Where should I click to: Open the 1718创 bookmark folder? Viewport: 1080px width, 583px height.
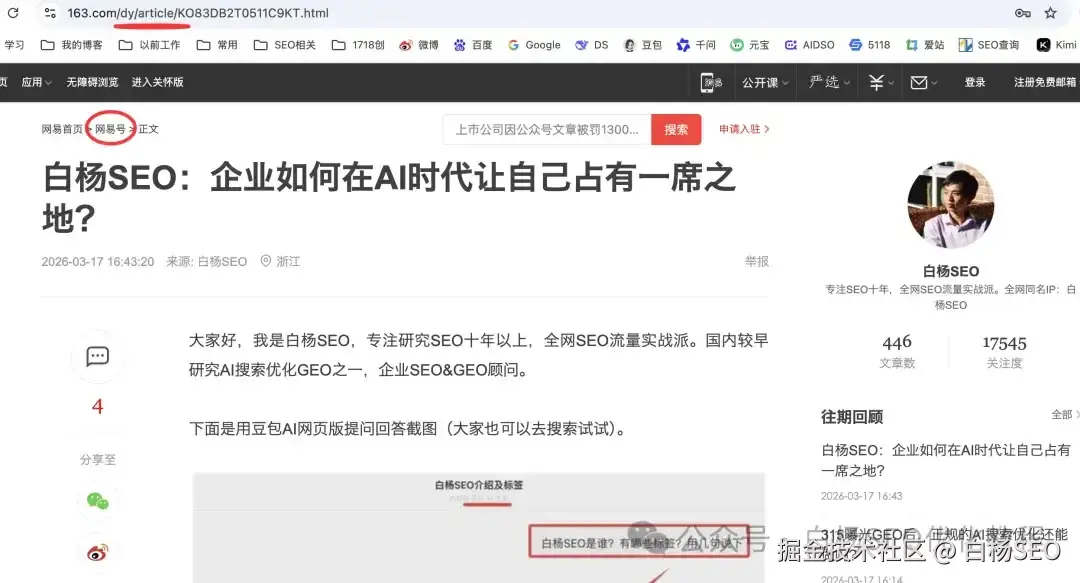tap(358, 45)
